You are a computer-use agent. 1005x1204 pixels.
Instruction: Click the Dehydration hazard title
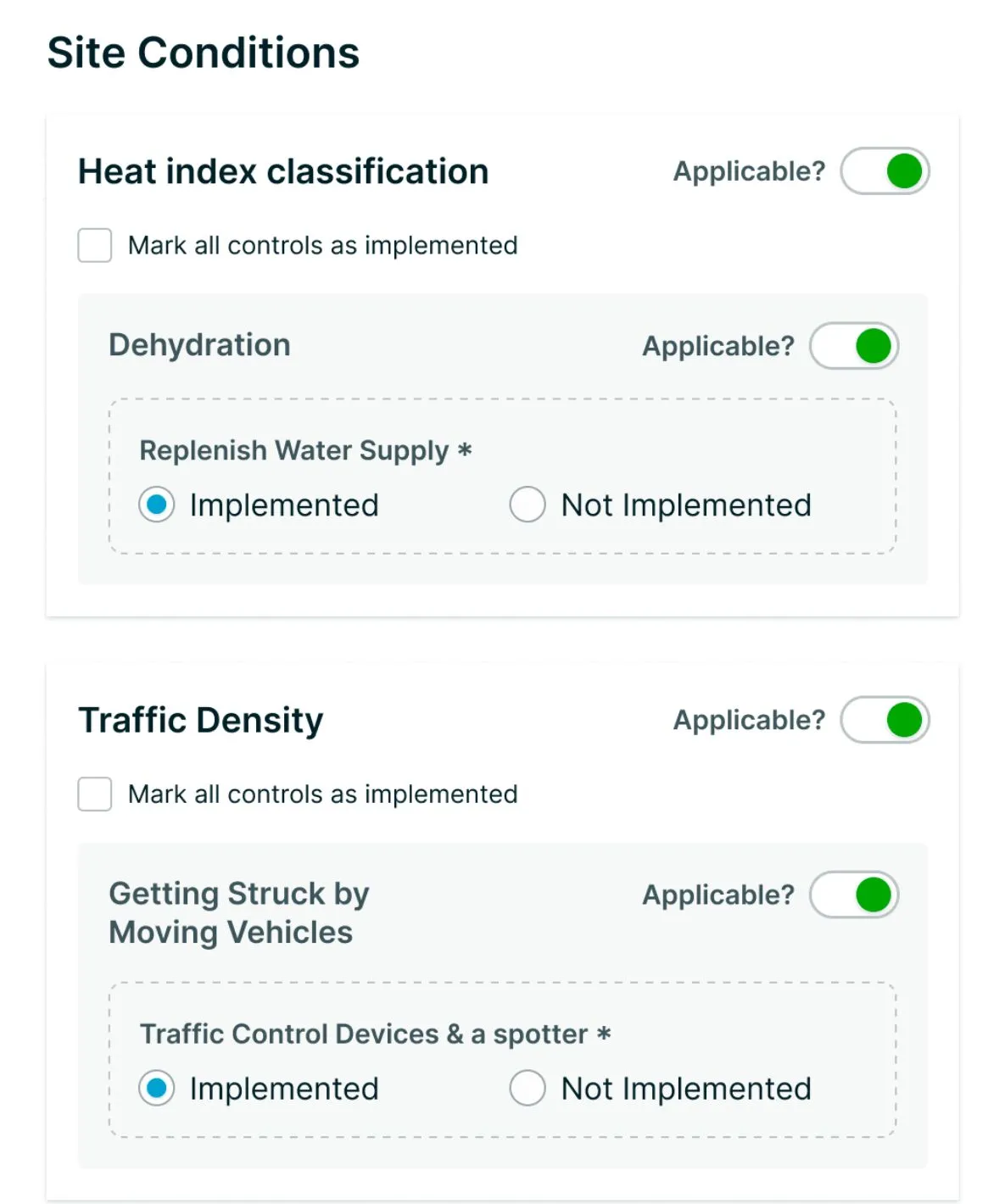pos(199,345)
